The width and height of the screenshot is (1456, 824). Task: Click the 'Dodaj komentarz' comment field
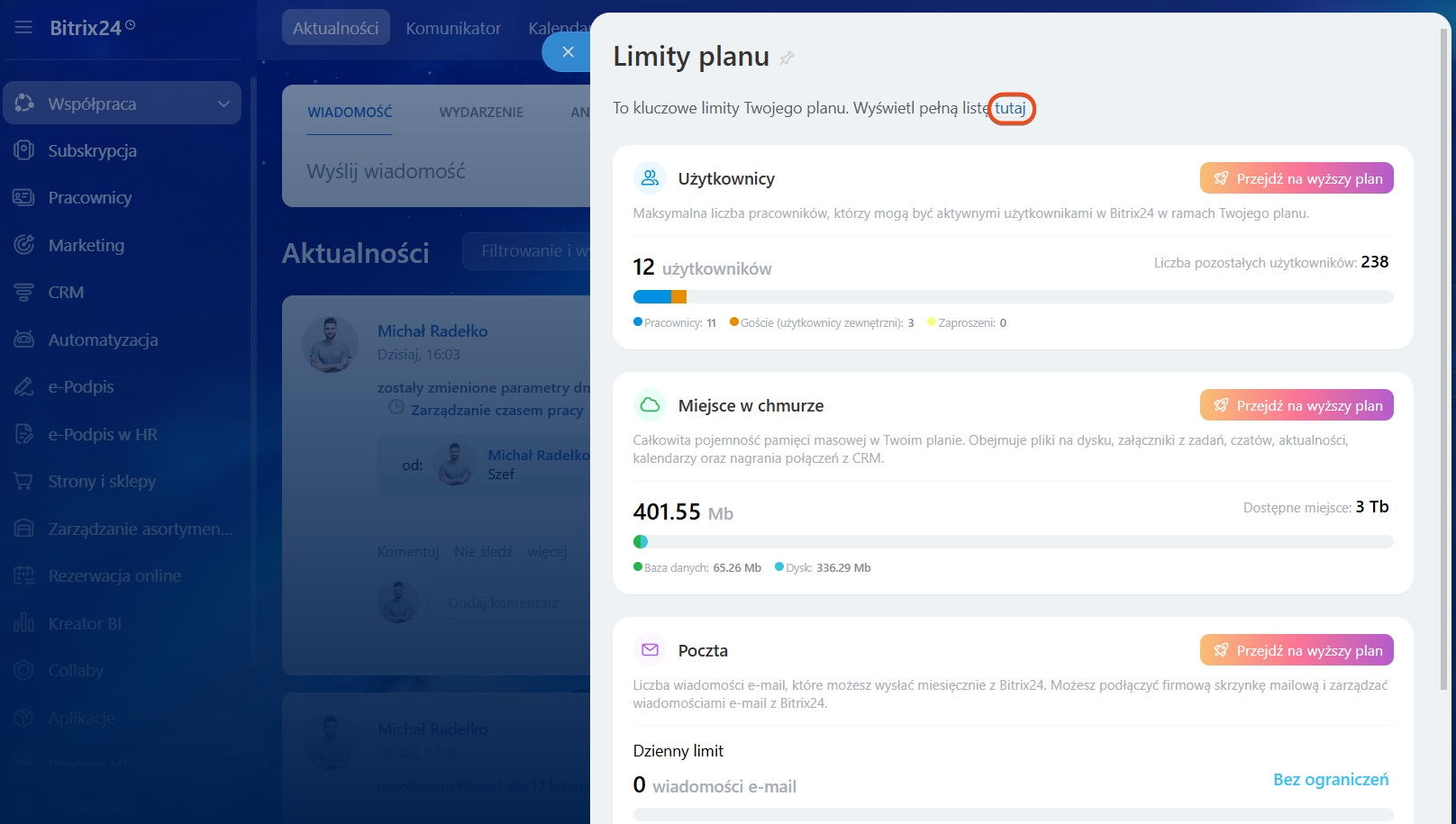(509, 602)
